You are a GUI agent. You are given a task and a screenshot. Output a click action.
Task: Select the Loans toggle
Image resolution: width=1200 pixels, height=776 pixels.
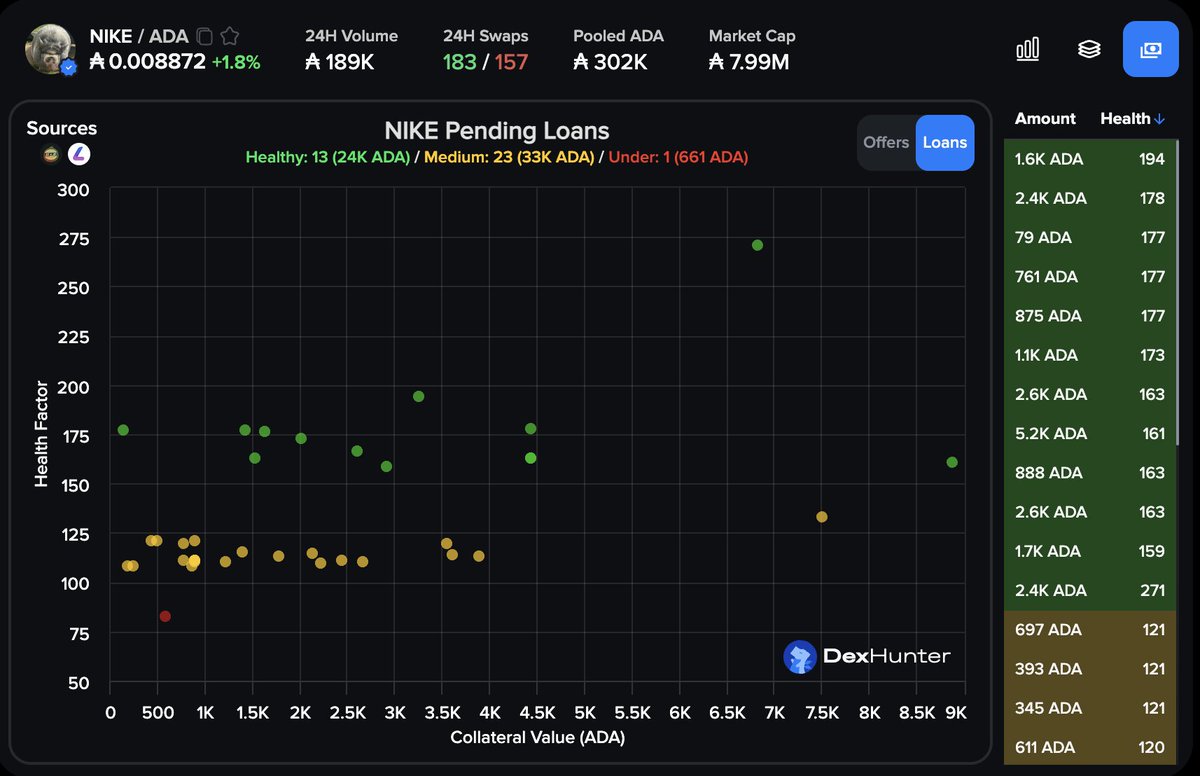coord(945,142)
